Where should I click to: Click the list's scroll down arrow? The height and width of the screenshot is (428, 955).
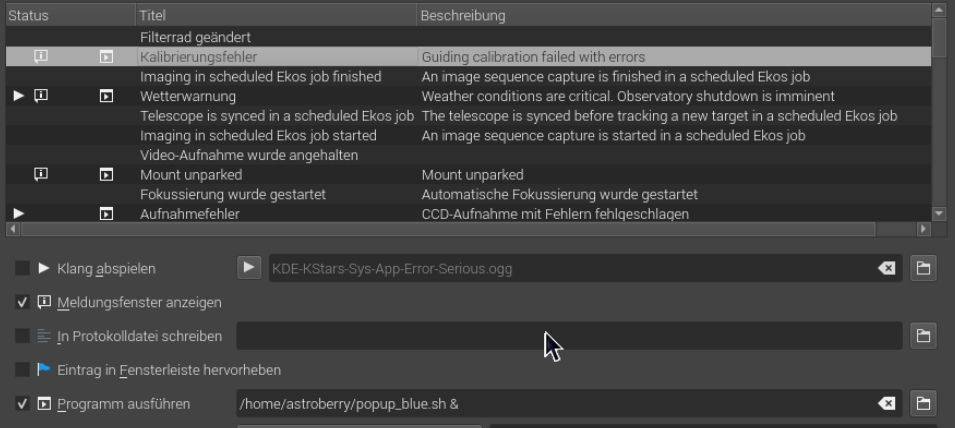tap(939, 213)
